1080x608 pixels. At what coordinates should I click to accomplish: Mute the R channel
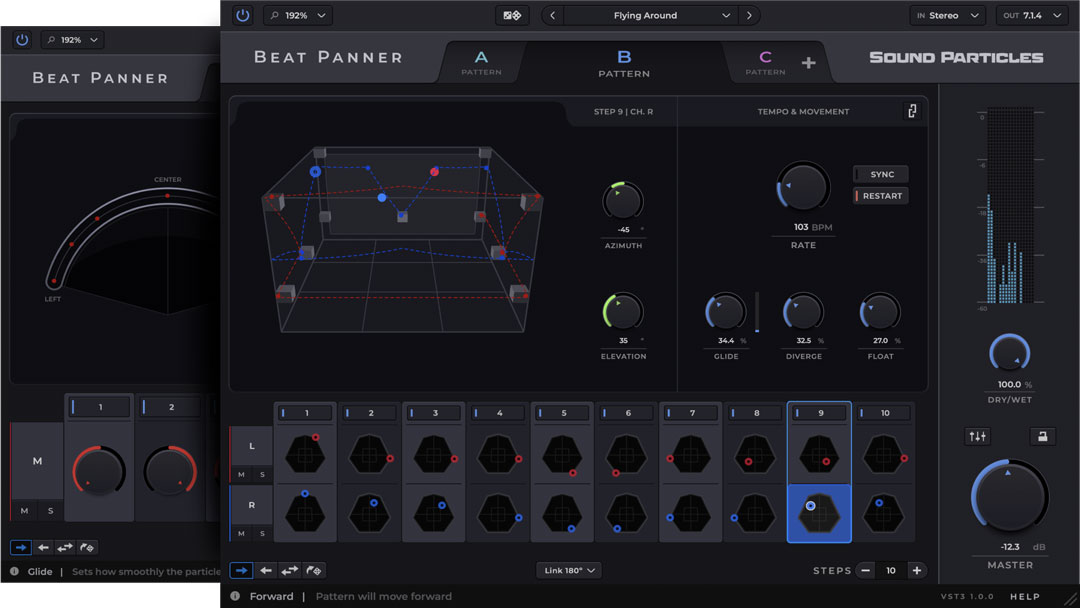point(241,534)
